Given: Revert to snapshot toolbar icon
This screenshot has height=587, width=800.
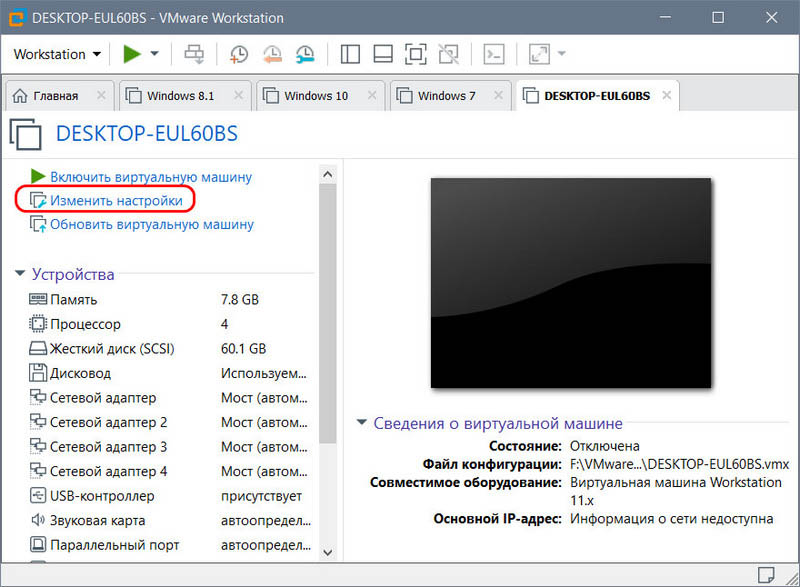Looking at the screenshot, I should [x=272, y=54].
